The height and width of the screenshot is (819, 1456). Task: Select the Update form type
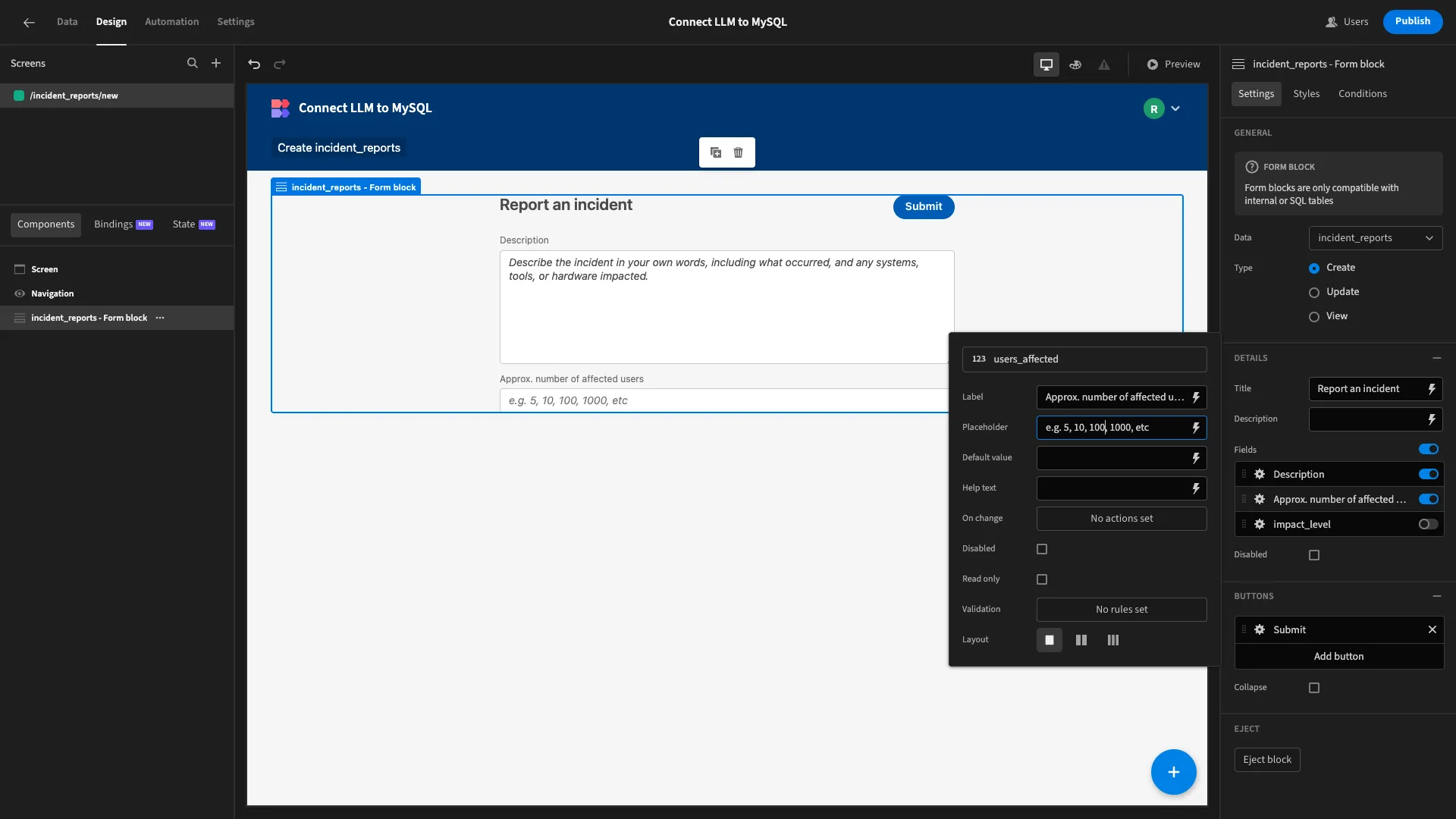click(1314, 293)
